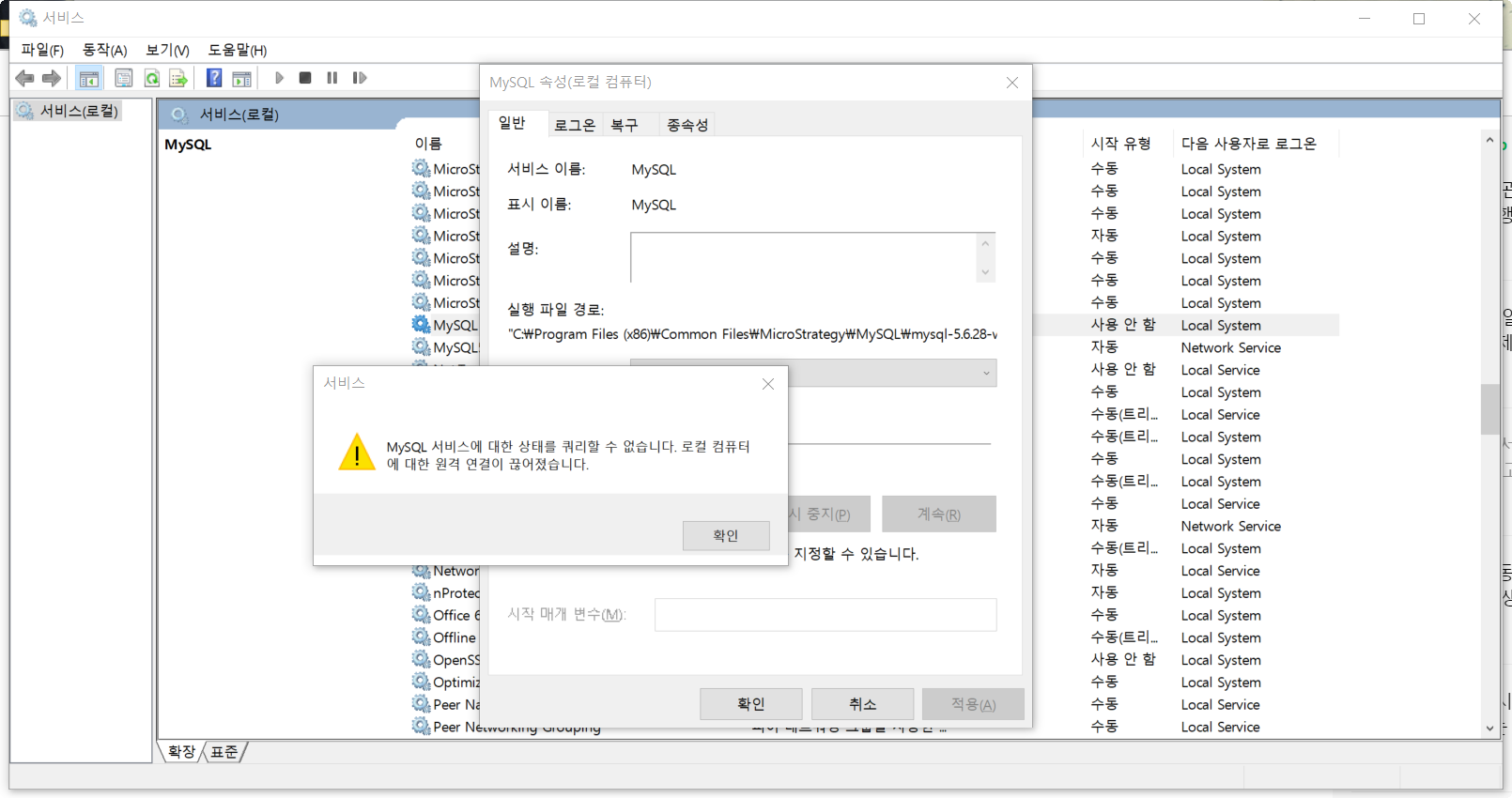This screenshot has height=798, width=1512.
Task: Click the gear icon beside Office service
Action: pyautogui.click(x=421, y=615)
